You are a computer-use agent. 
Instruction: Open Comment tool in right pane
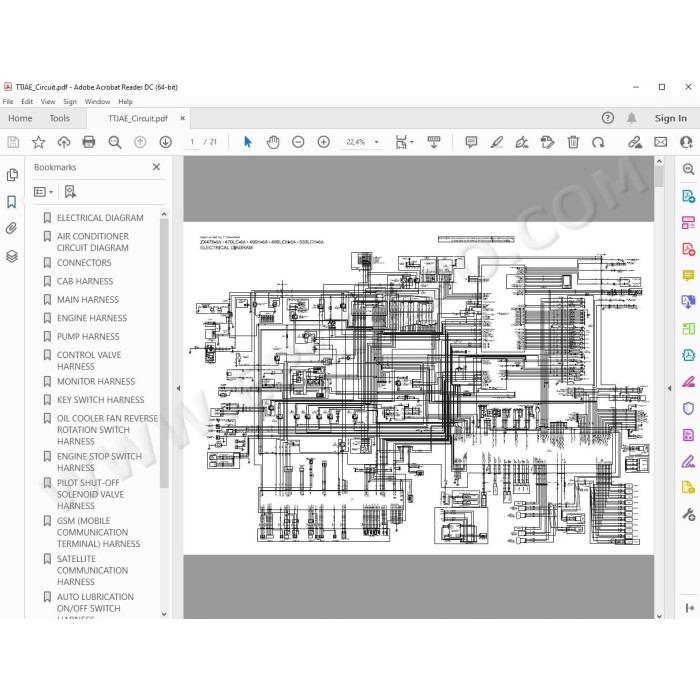tap(688, 275)
